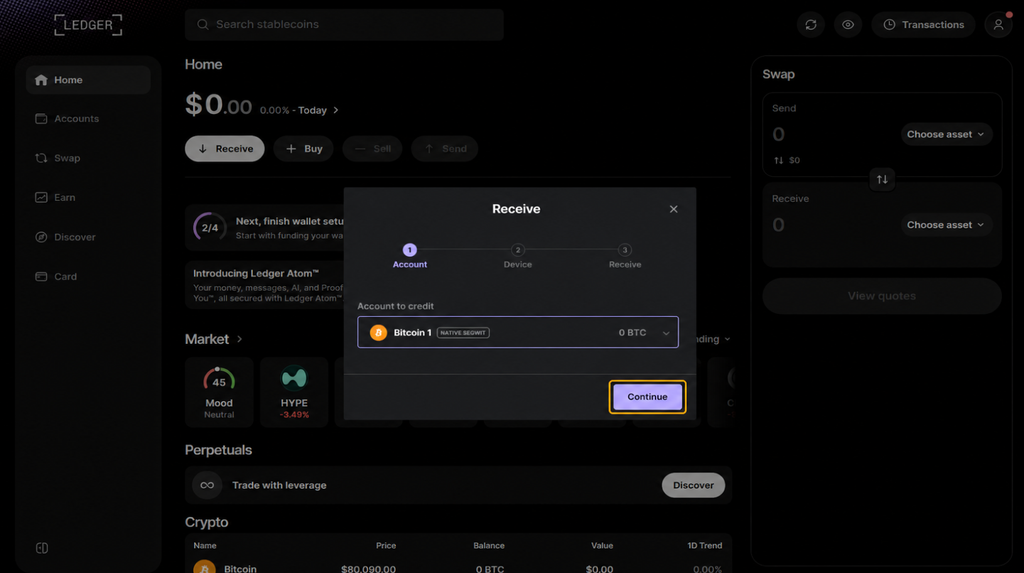This screenshot has width=1024, height=573.
Task: Open the Earn sidebar section
Action: (x=88, y=197)
